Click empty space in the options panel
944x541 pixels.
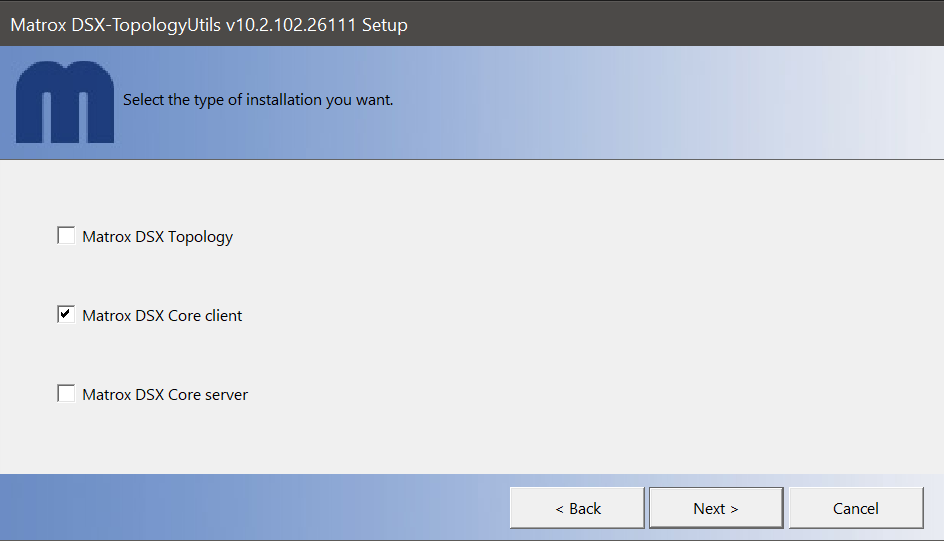[x=600, y=300]
